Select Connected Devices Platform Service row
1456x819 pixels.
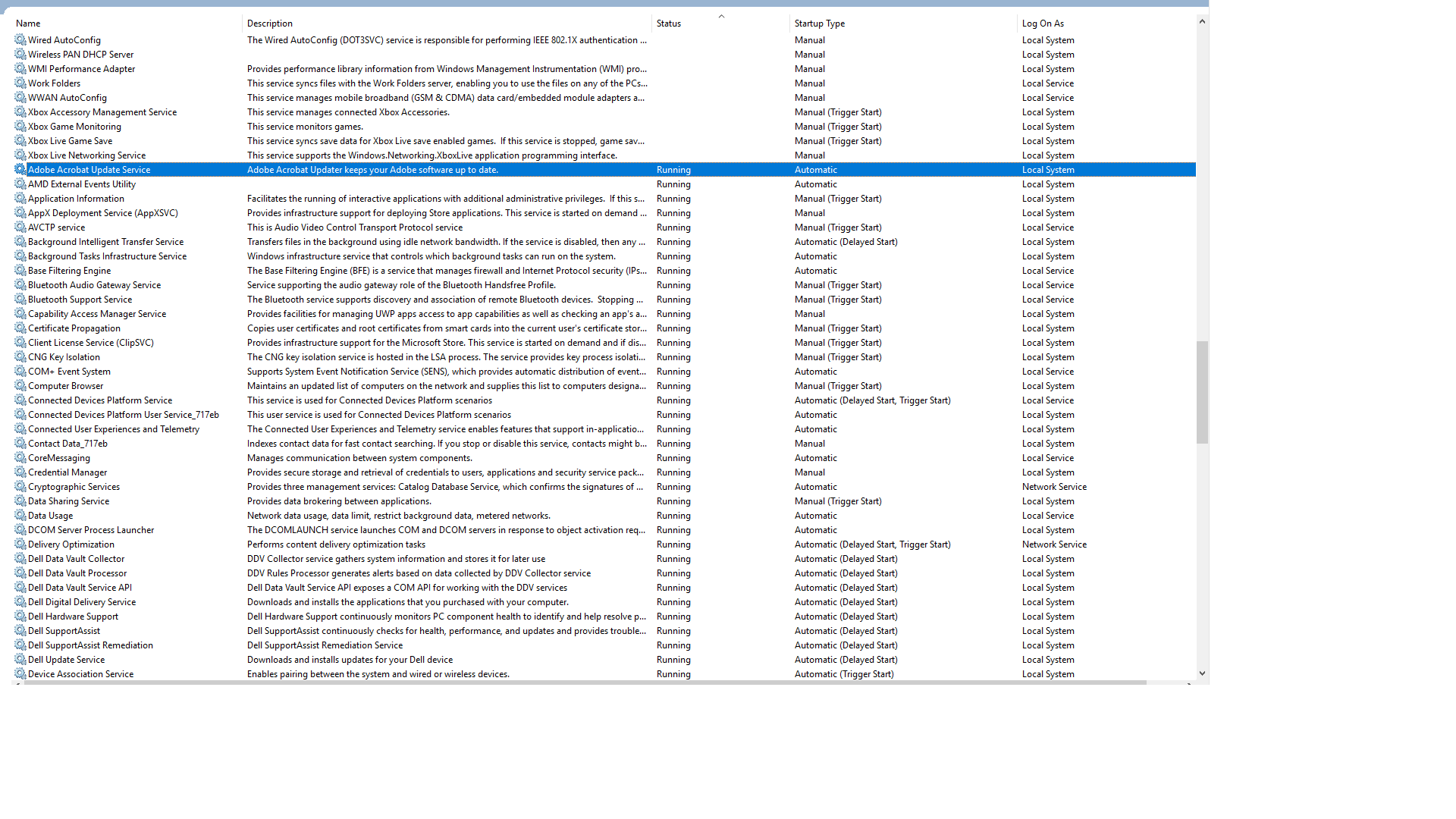click(x=604, y=400)
